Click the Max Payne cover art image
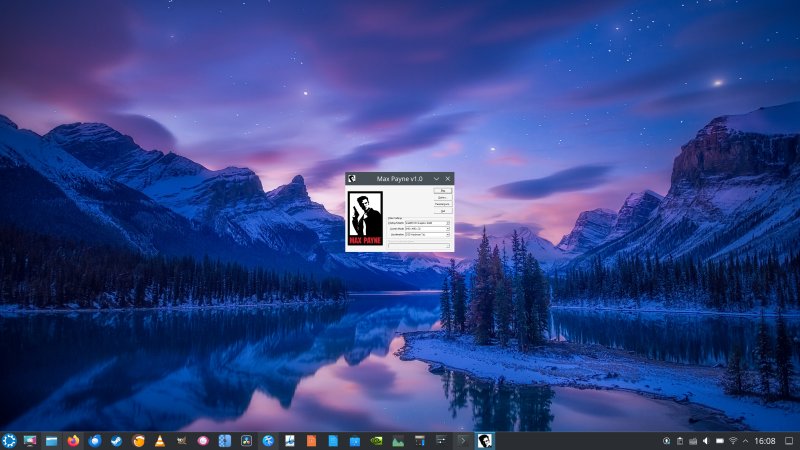Screen dimensions: 800x450 pyautogui.click(x=365, y=218)
